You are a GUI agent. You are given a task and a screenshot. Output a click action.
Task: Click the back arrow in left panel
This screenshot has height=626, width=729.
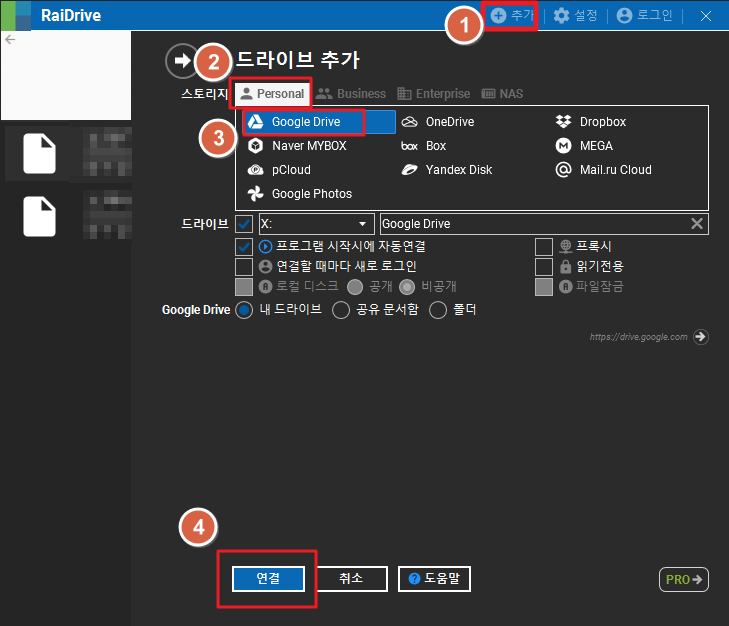tap(10, 40)
